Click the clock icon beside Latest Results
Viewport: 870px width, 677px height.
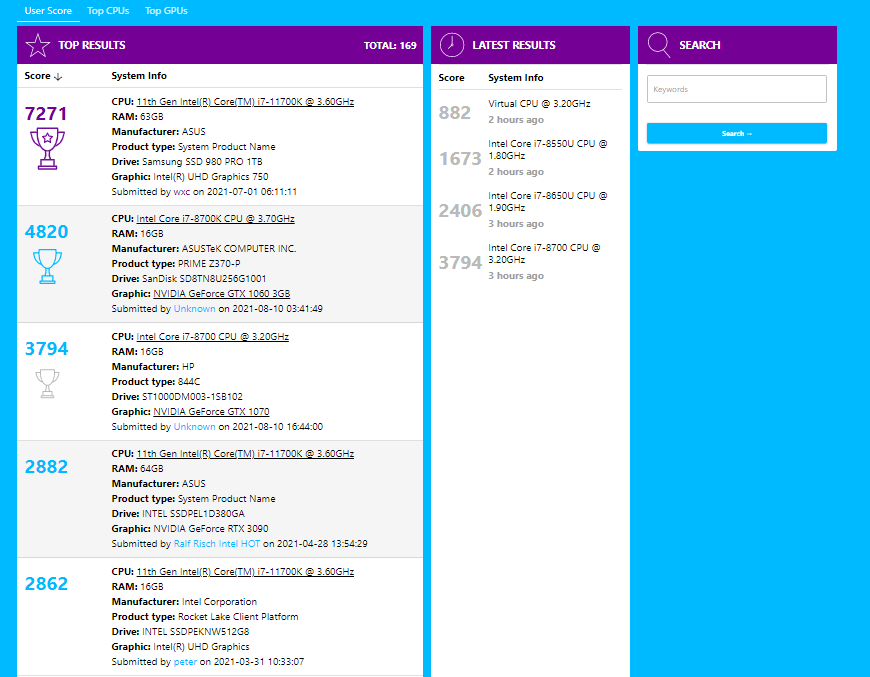(x=452, y=45)
